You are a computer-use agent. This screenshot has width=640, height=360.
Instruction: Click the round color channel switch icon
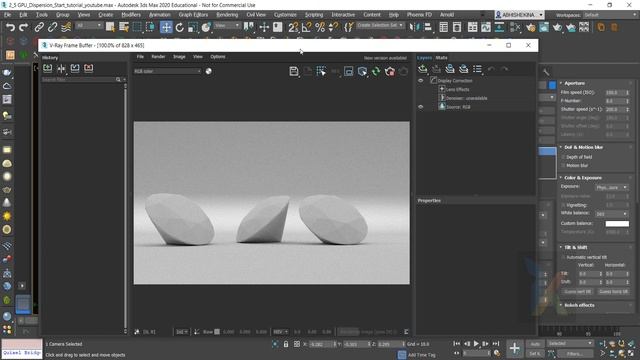coord(209,71)
